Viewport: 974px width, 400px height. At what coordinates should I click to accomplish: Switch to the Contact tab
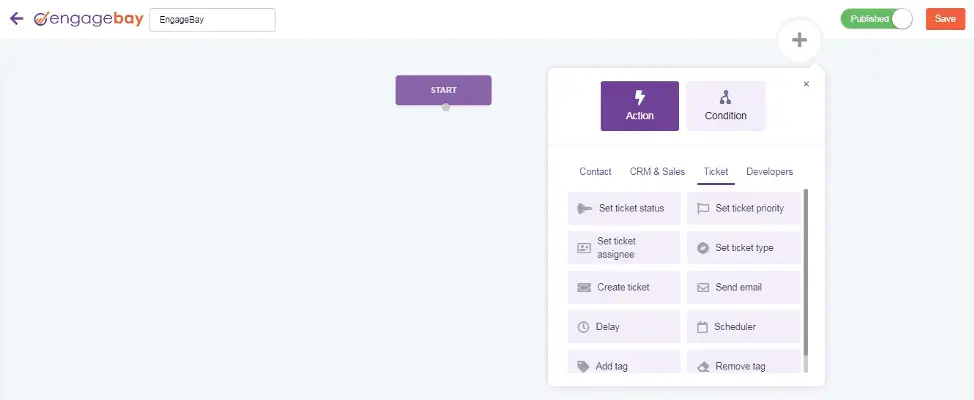tap(595, 171)
